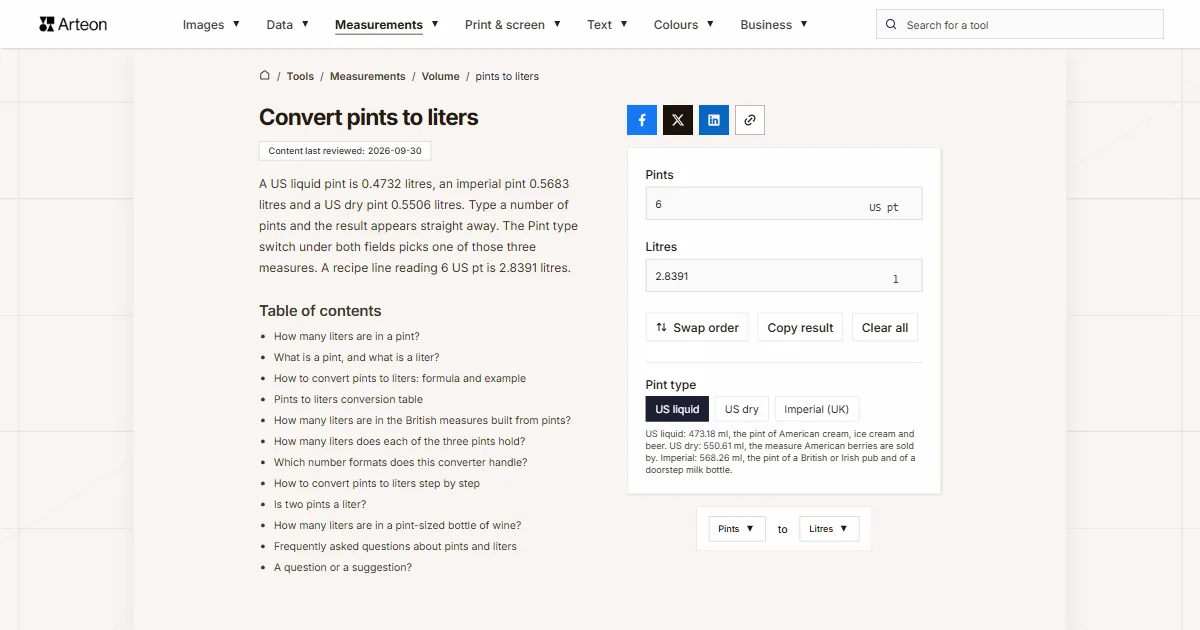Click Clear all button

[x=885, y=328]
